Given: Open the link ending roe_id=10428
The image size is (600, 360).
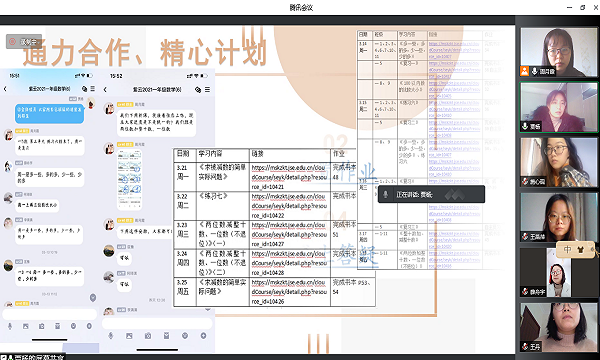Looking at the screenshot, I should click(289, 263).
